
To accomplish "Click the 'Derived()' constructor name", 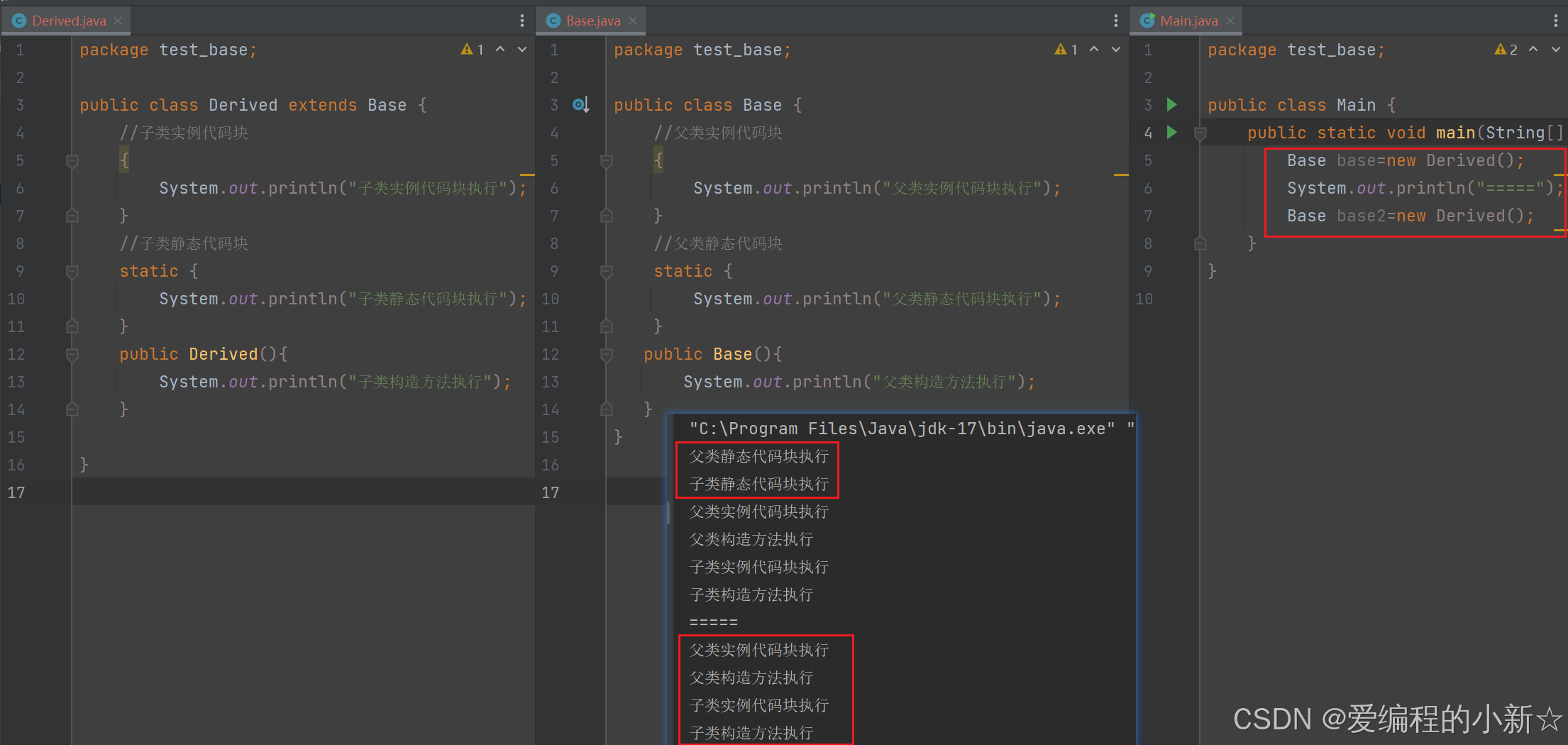I will coord(223,354).
